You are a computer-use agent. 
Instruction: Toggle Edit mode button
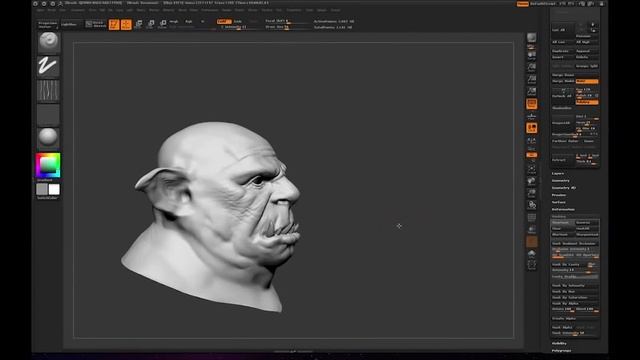[x=114, y=24]
